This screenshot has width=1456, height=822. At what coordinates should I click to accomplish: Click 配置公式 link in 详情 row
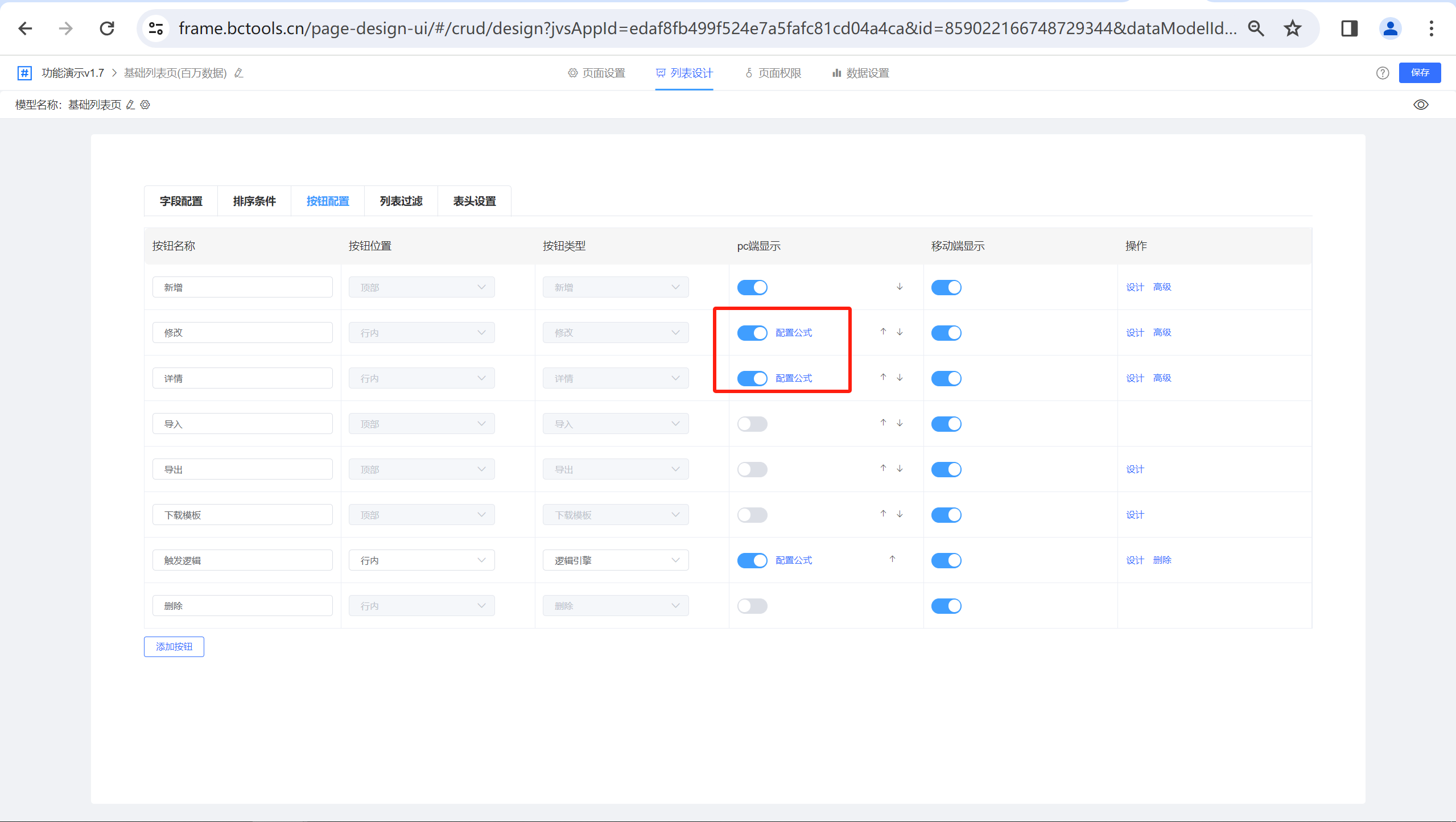[794, 378]
